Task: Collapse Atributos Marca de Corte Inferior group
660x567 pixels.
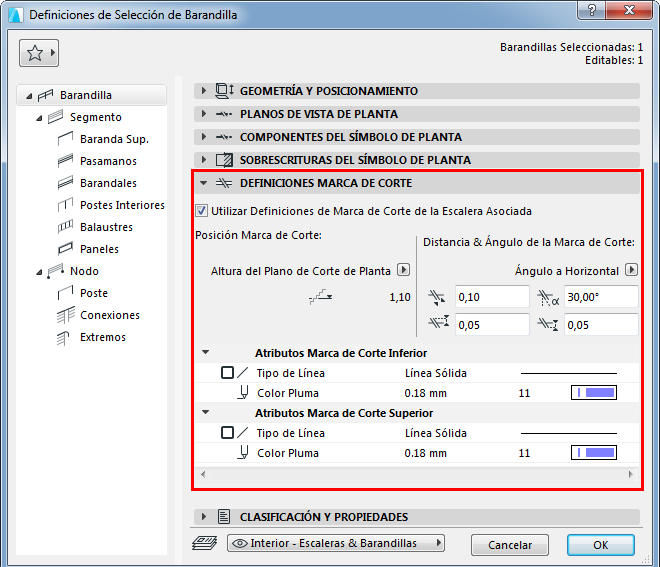Action: (x=206, y=352)
